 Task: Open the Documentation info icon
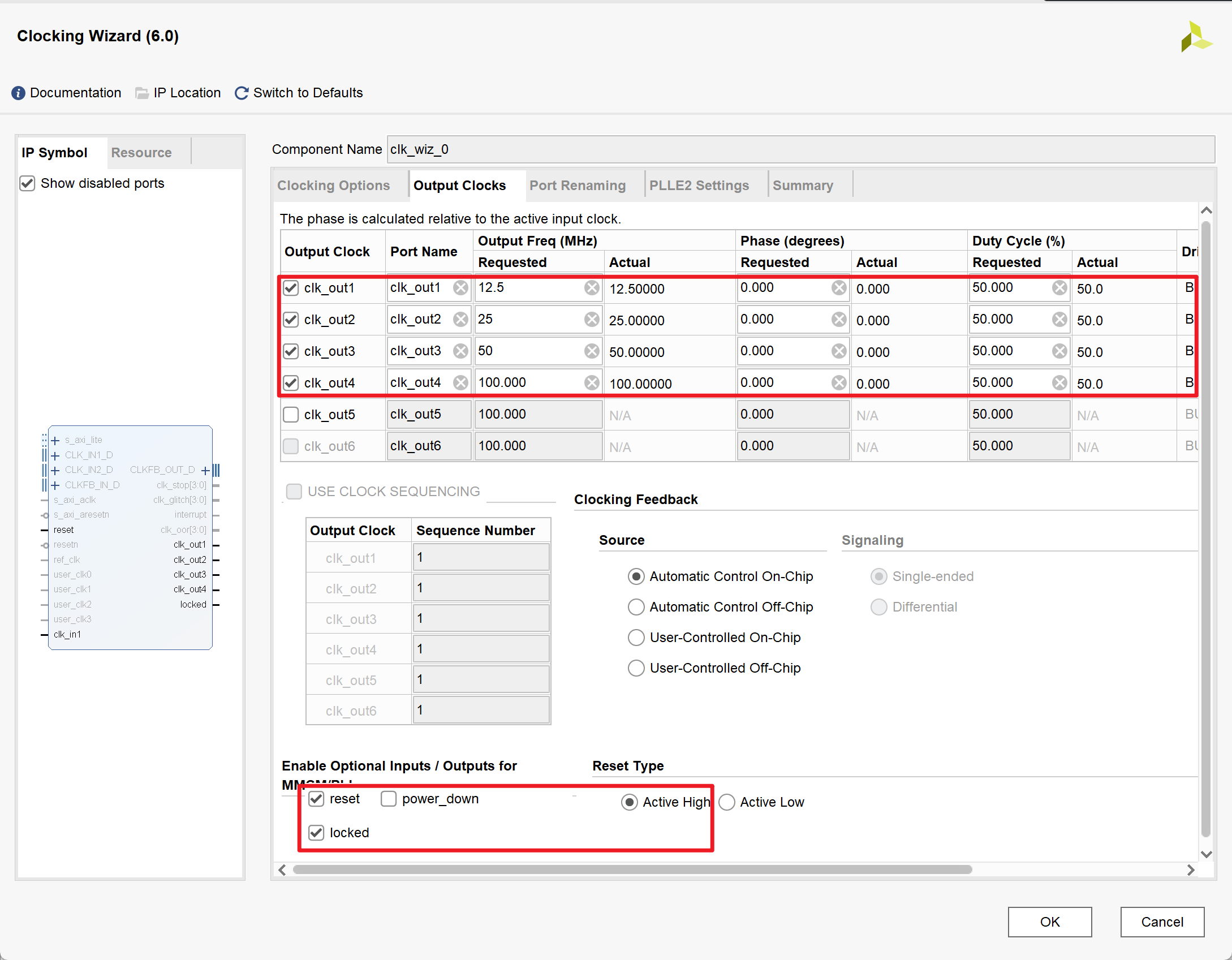tap(18, 93)
